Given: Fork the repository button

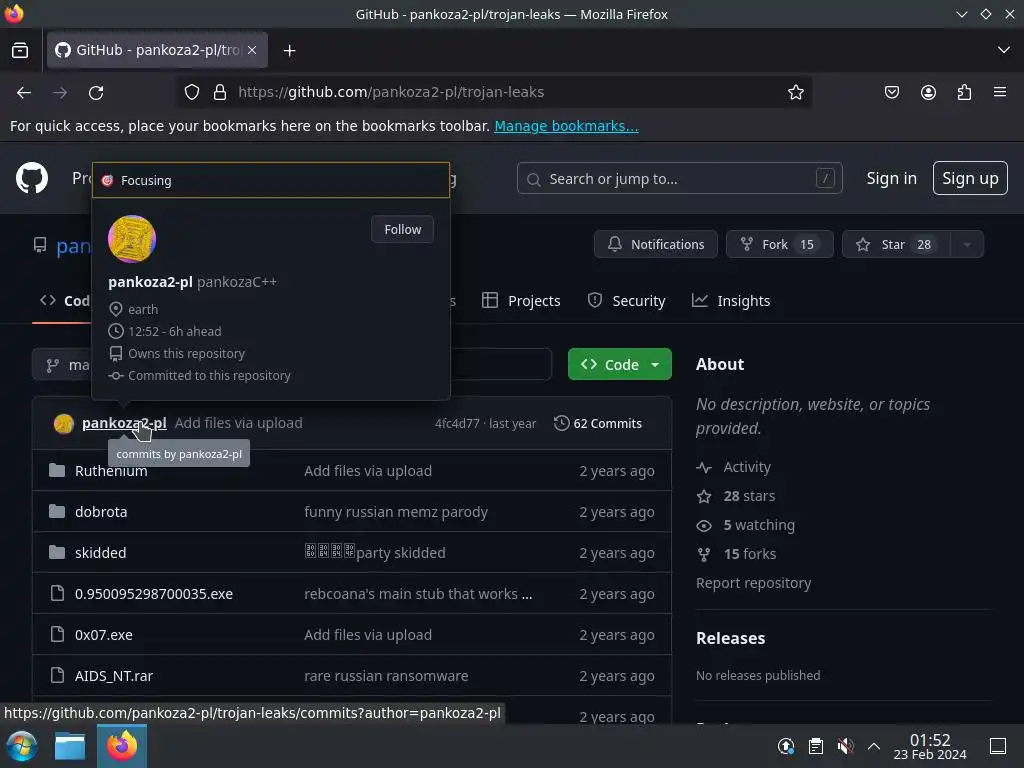Looking at the screenshot, I should click(779, 244).
